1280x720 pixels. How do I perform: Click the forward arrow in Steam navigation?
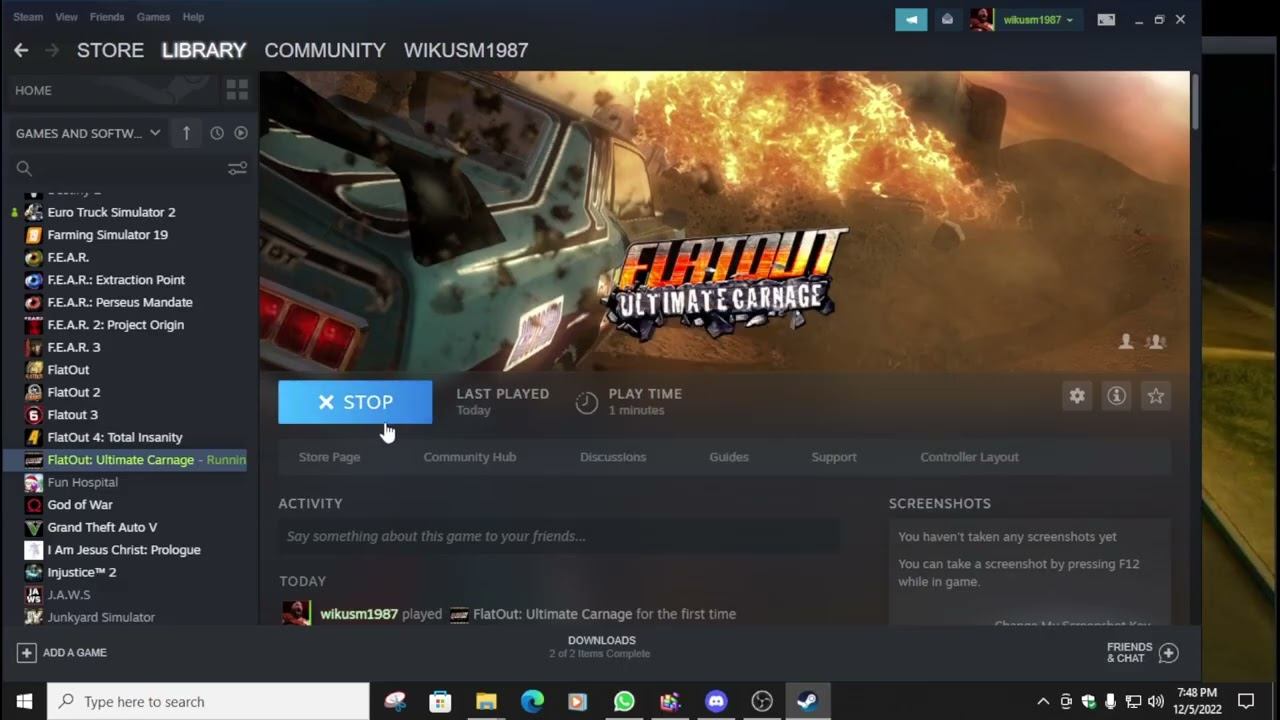(x=52, y=50)
